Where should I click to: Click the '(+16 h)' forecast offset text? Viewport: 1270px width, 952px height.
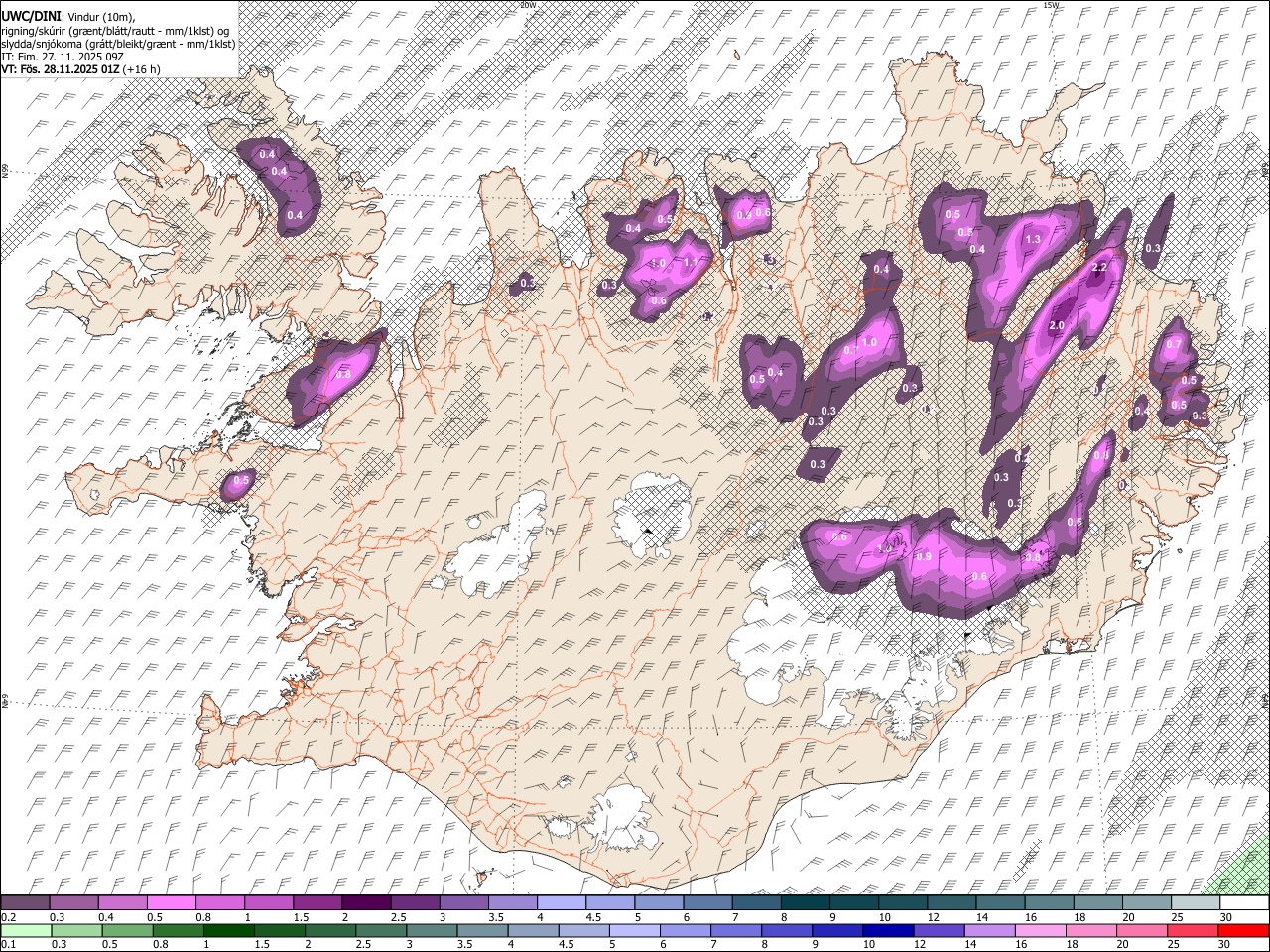142,69
